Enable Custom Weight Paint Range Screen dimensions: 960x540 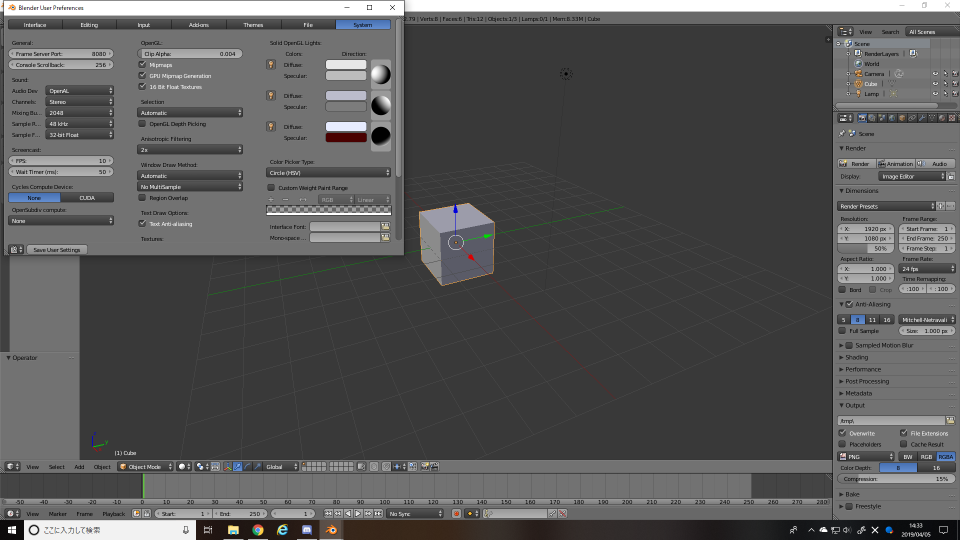271,187
